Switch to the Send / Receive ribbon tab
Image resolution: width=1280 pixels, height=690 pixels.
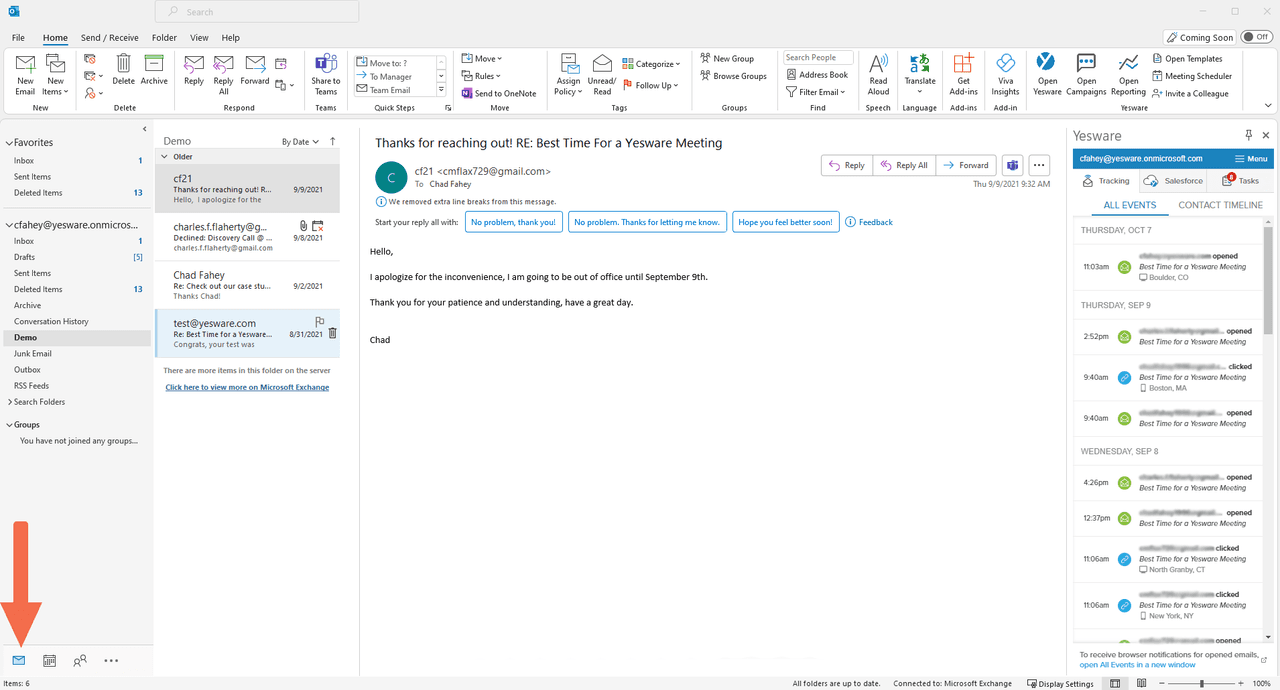(110, 38)
